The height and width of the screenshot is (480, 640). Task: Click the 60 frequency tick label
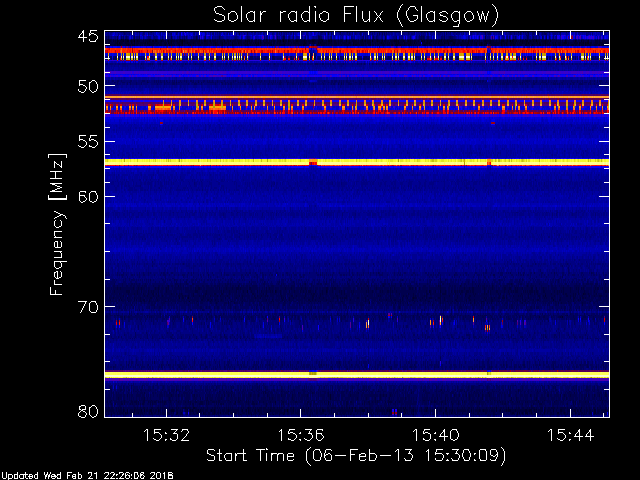tap(88, 197)
